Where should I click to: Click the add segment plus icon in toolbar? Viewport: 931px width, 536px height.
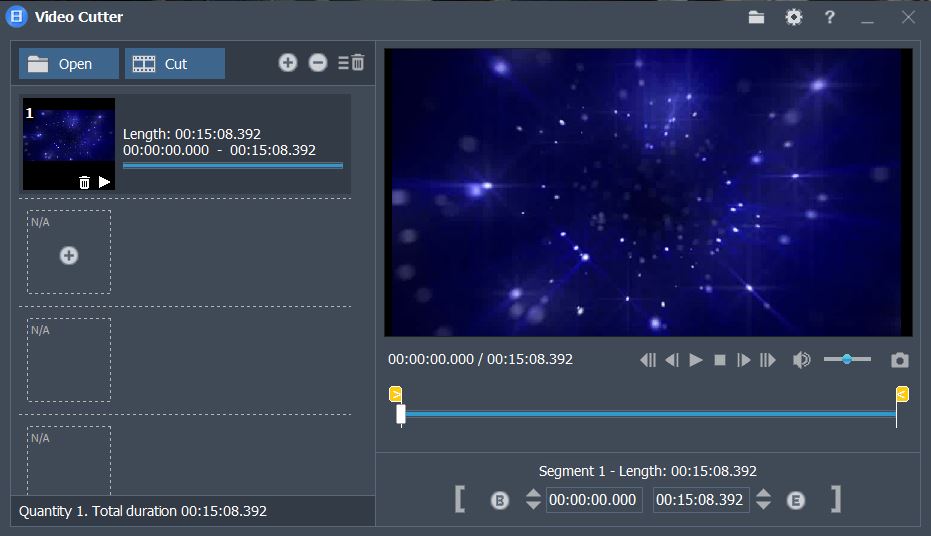pos(288,63)
